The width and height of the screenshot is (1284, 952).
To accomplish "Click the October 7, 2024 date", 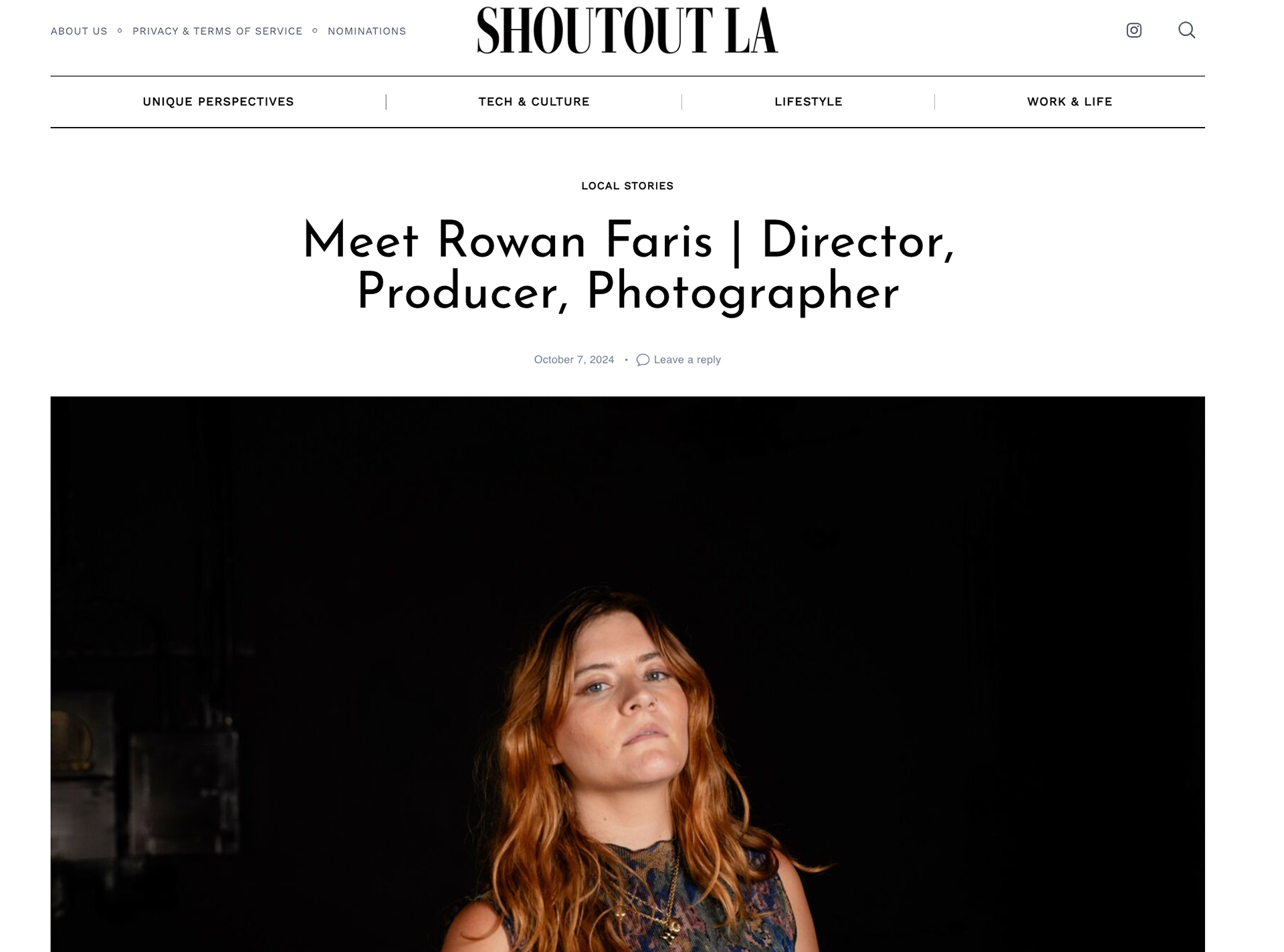I will [x=574, y=360].
